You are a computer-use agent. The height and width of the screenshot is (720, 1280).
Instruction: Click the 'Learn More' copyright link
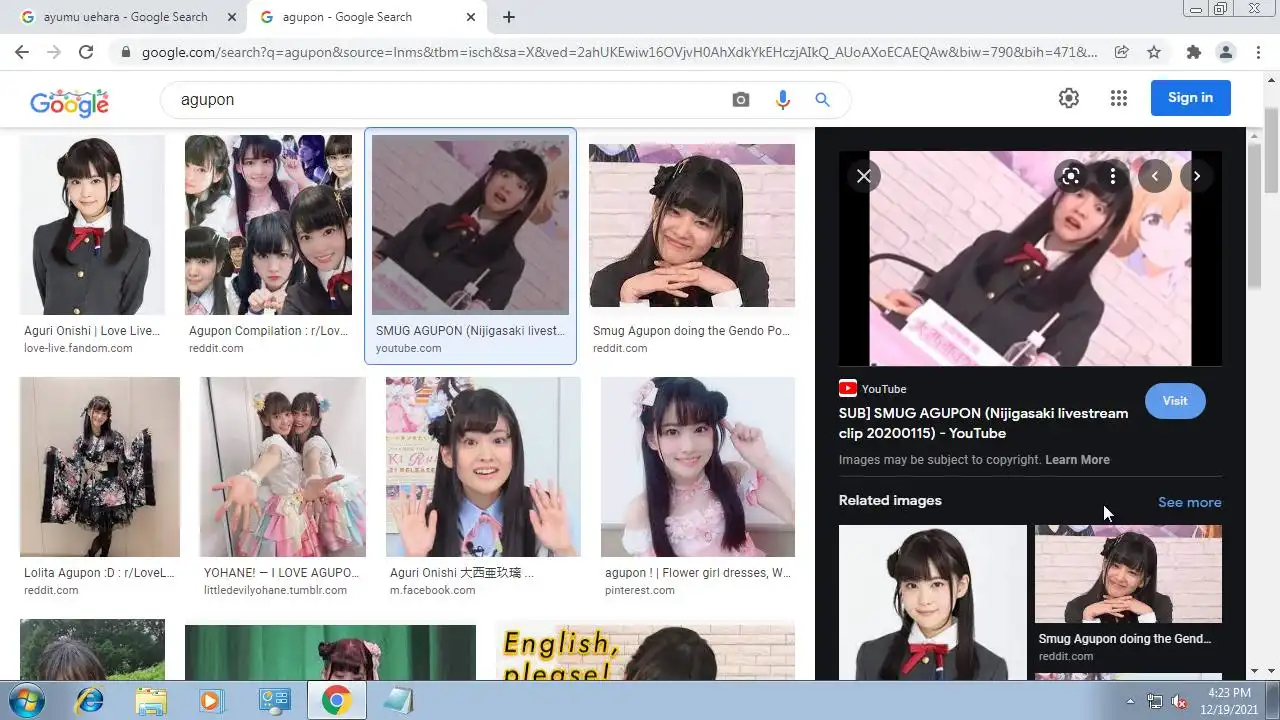pos(1077,460)
